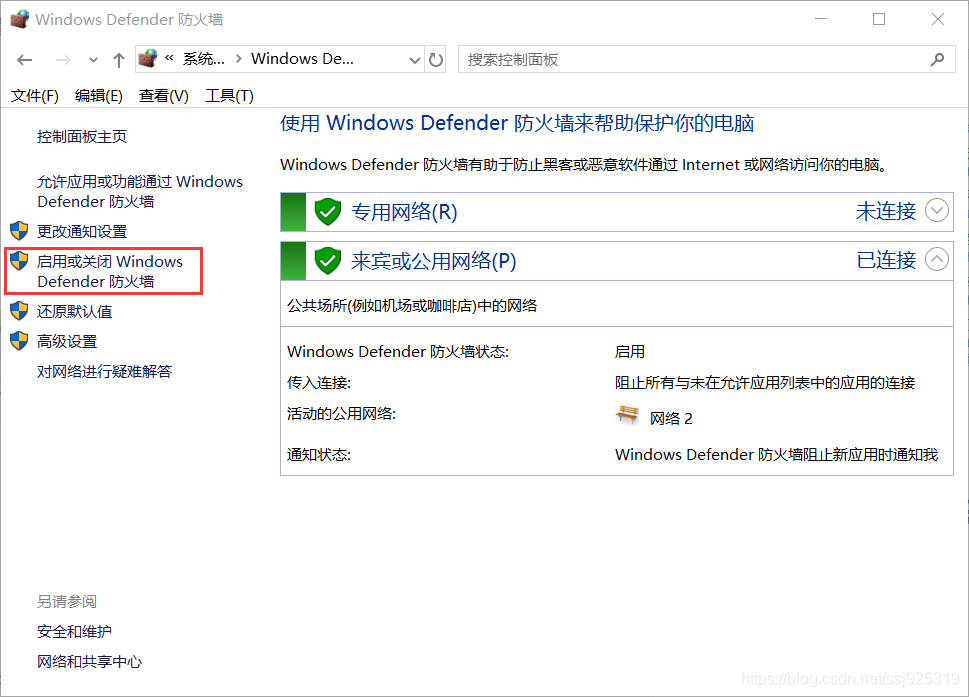The image size is (969, 697).
Task: Click the breadcrumb « overflow chevron
Action: (169, 58)
